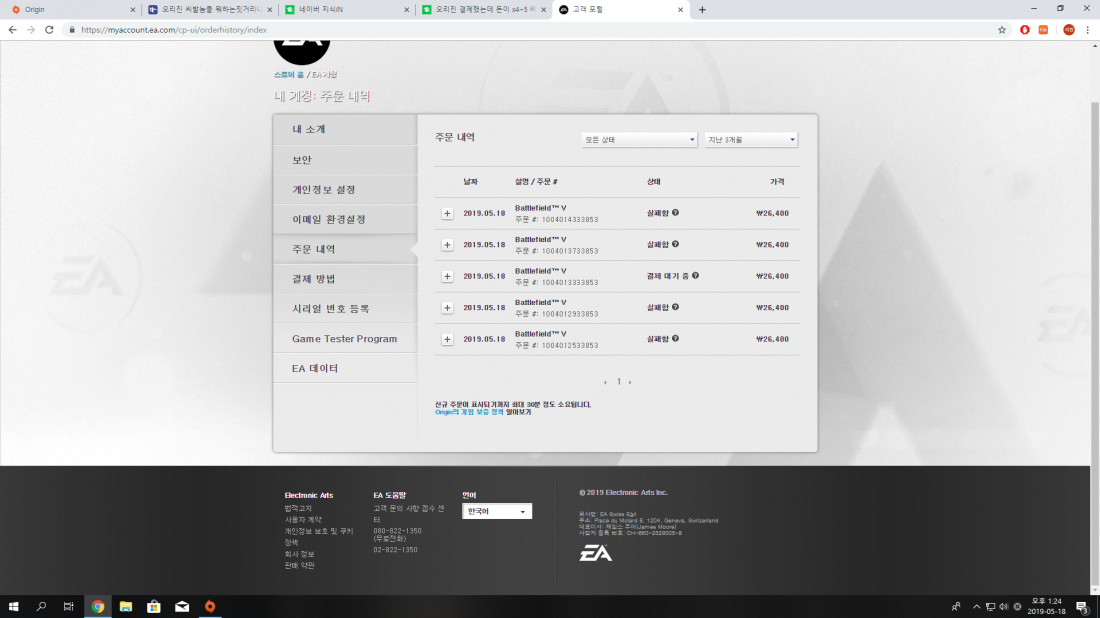Screen dimensions: 1100x618
Task: Click the Origin 게임 보증 정책 link
Action: point(469,412)
